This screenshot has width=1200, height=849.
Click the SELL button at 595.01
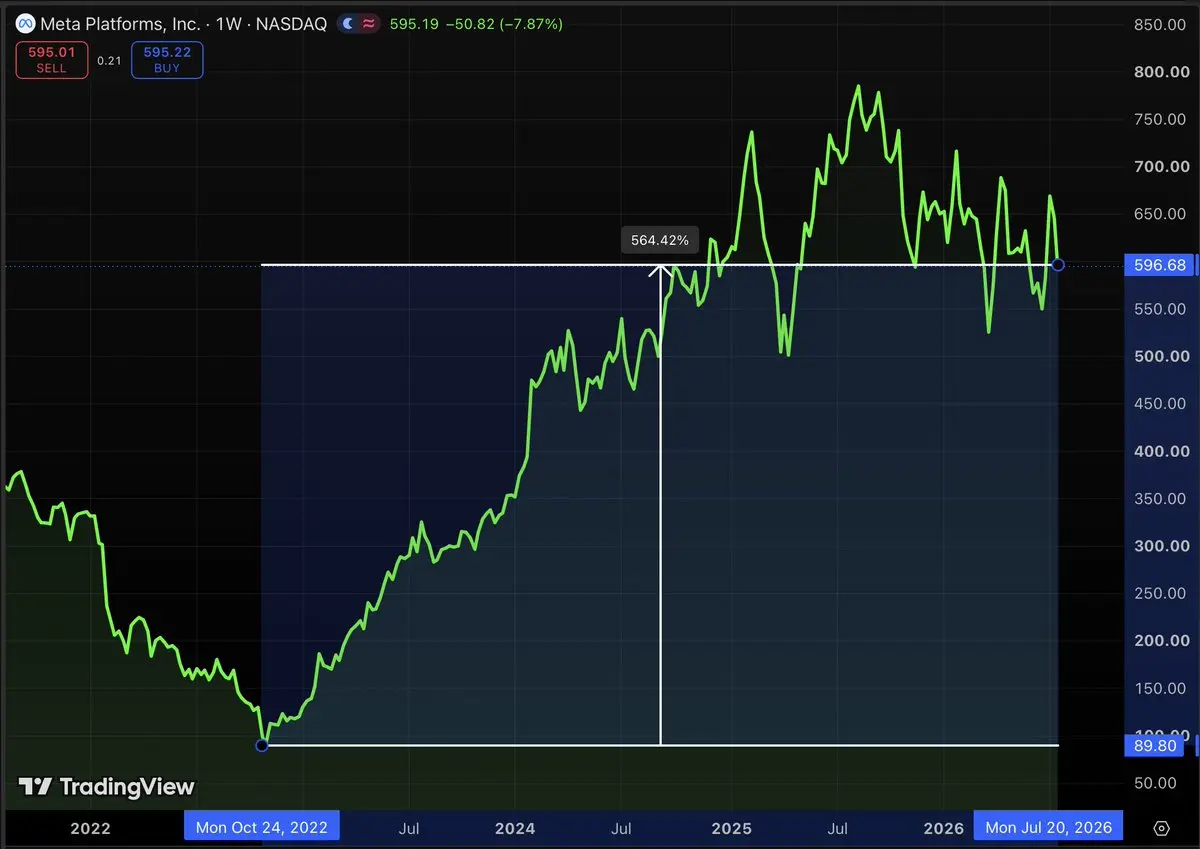52,60
